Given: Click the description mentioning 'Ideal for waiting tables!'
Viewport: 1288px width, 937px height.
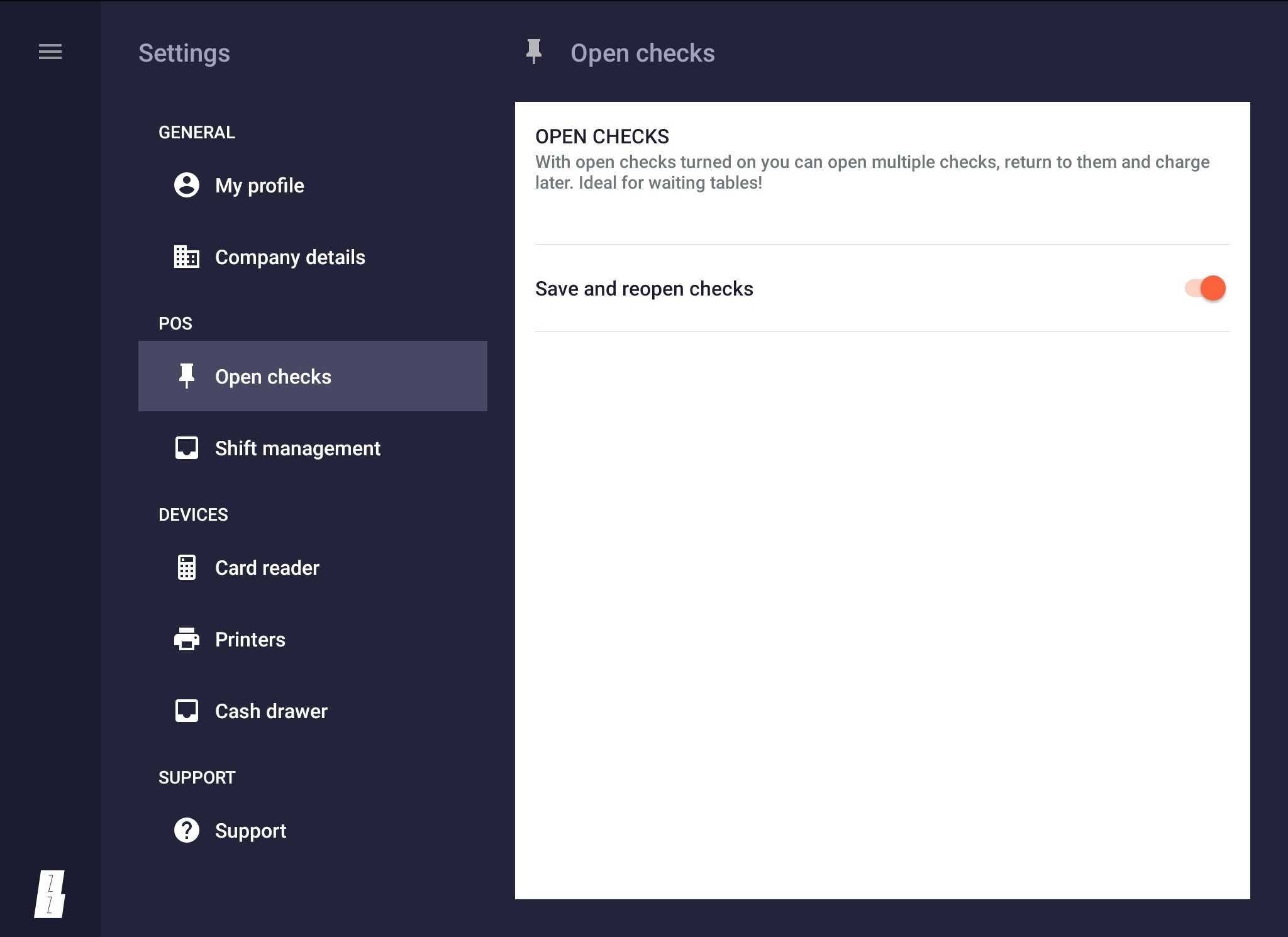Looking at the screenshot, I should [872, 172].
